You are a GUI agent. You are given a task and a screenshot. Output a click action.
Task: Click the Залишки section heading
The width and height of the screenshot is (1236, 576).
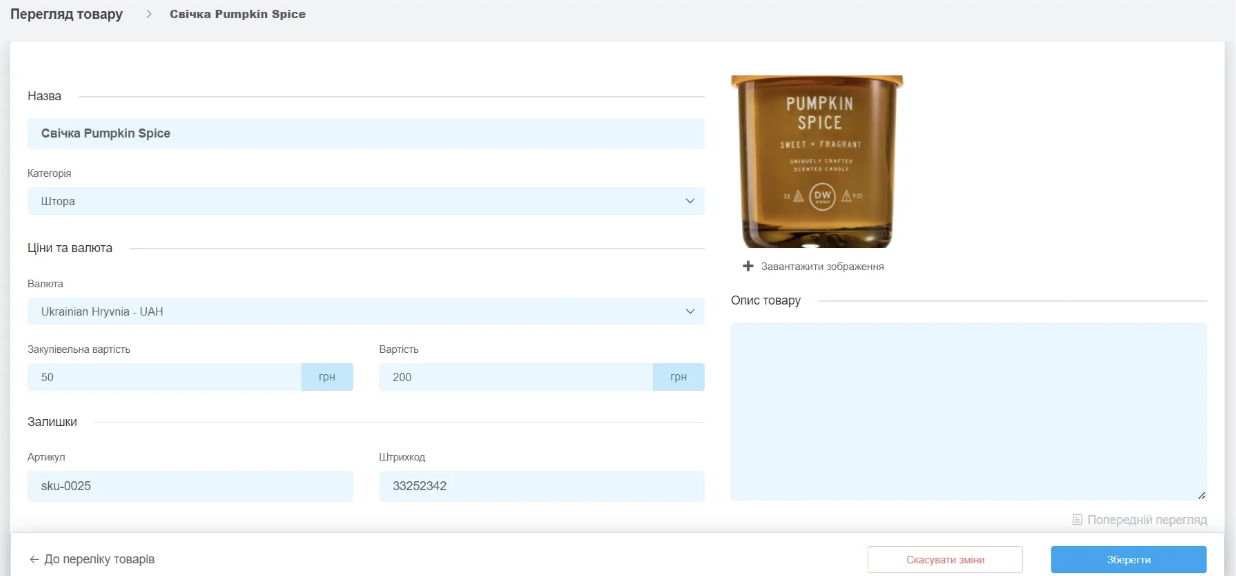coord(52,422)
